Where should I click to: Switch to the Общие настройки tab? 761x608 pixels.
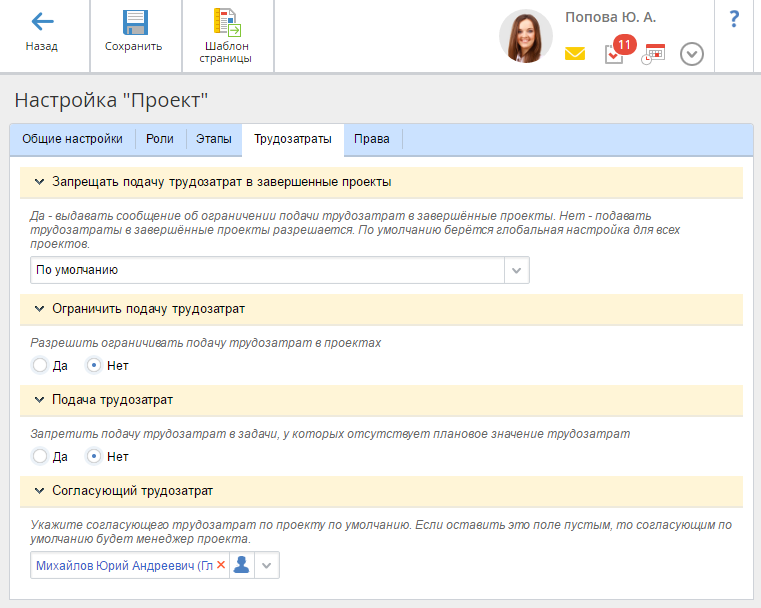tap(72, 139)
